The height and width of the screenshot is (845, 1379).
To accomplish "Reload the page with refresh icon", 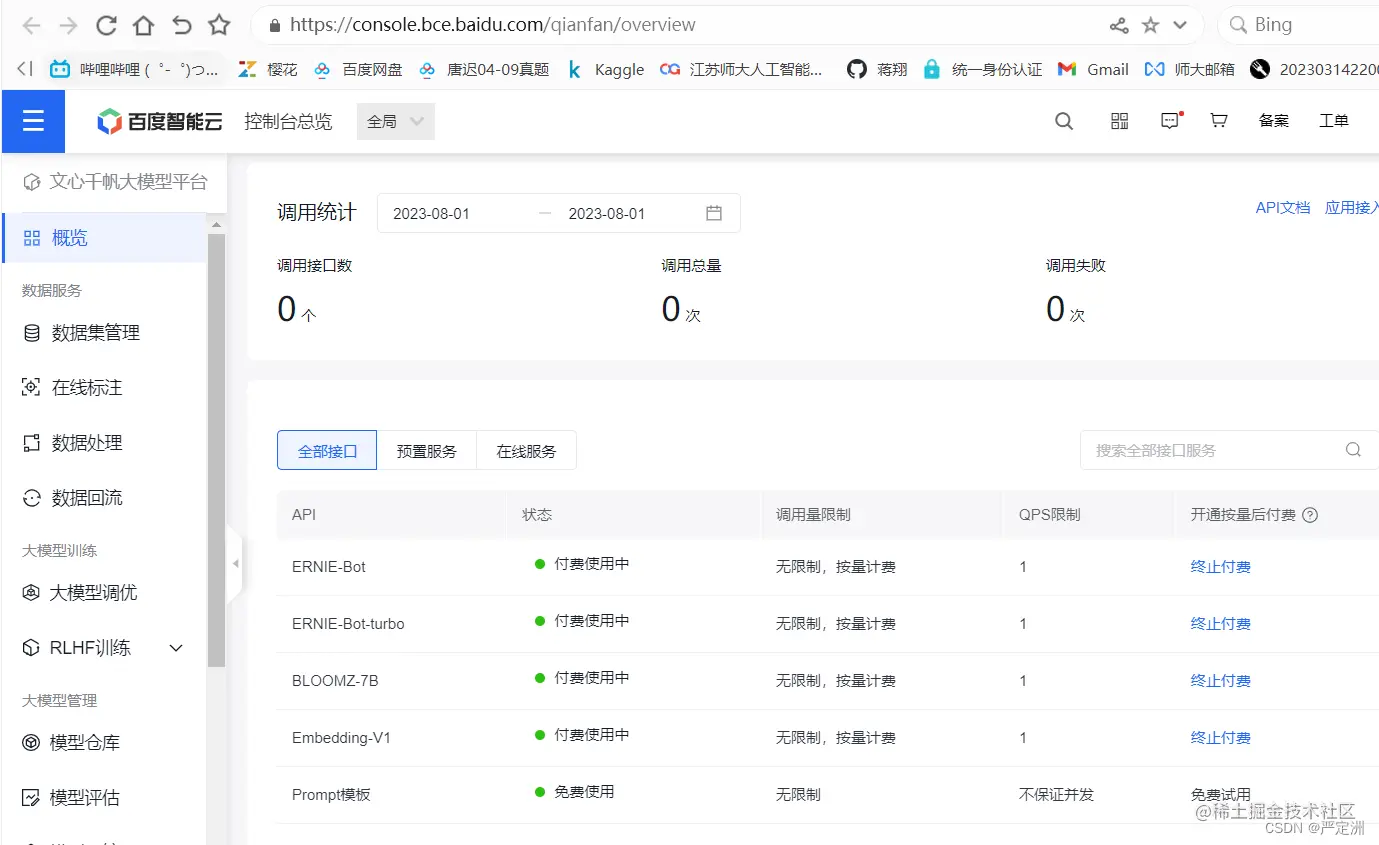I will (x=106, y=25).
